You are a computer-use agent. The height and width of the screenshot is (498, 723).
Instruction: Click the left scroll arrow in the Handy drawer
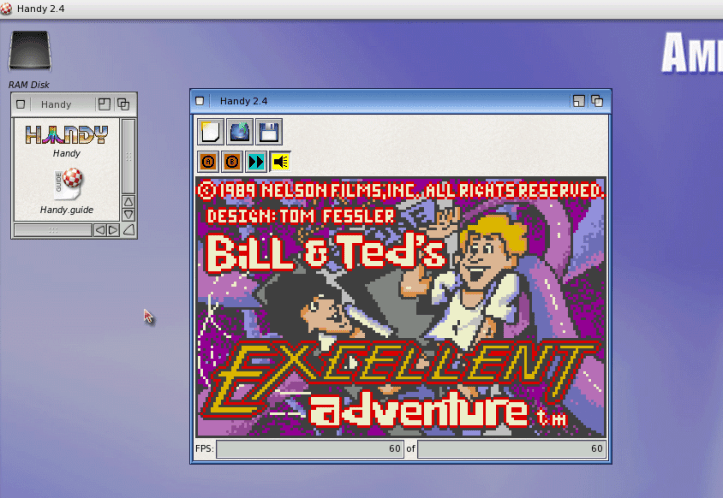point(100,230)
